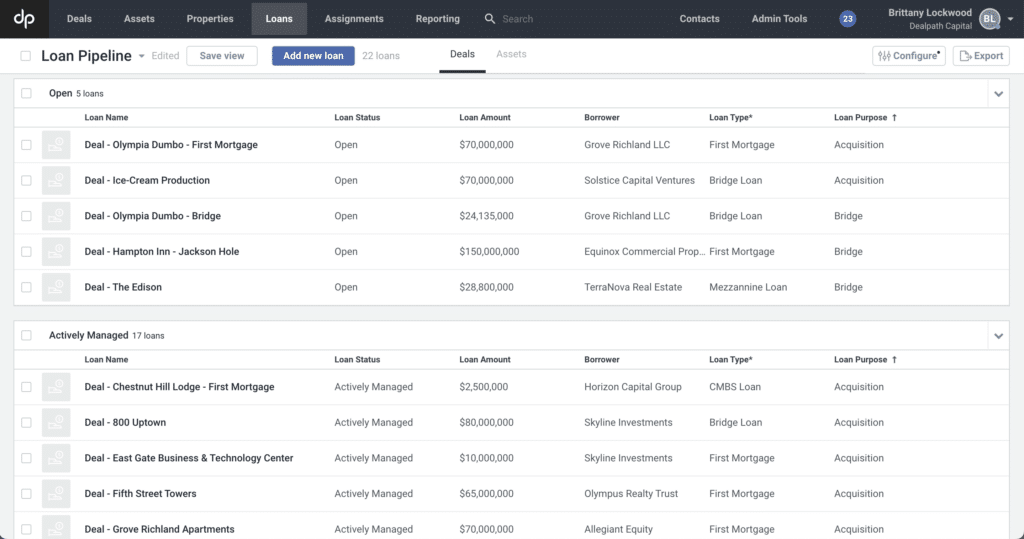Check the East Gate Business row
1024x539 pixels.
(x=26, y=458)
